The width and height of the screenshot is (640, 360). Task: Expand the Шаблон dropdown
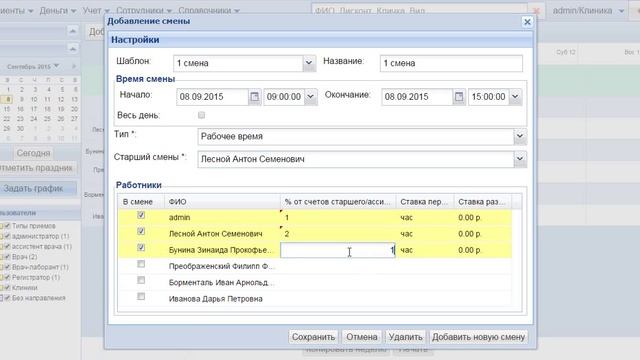click(x=309, y=63)
